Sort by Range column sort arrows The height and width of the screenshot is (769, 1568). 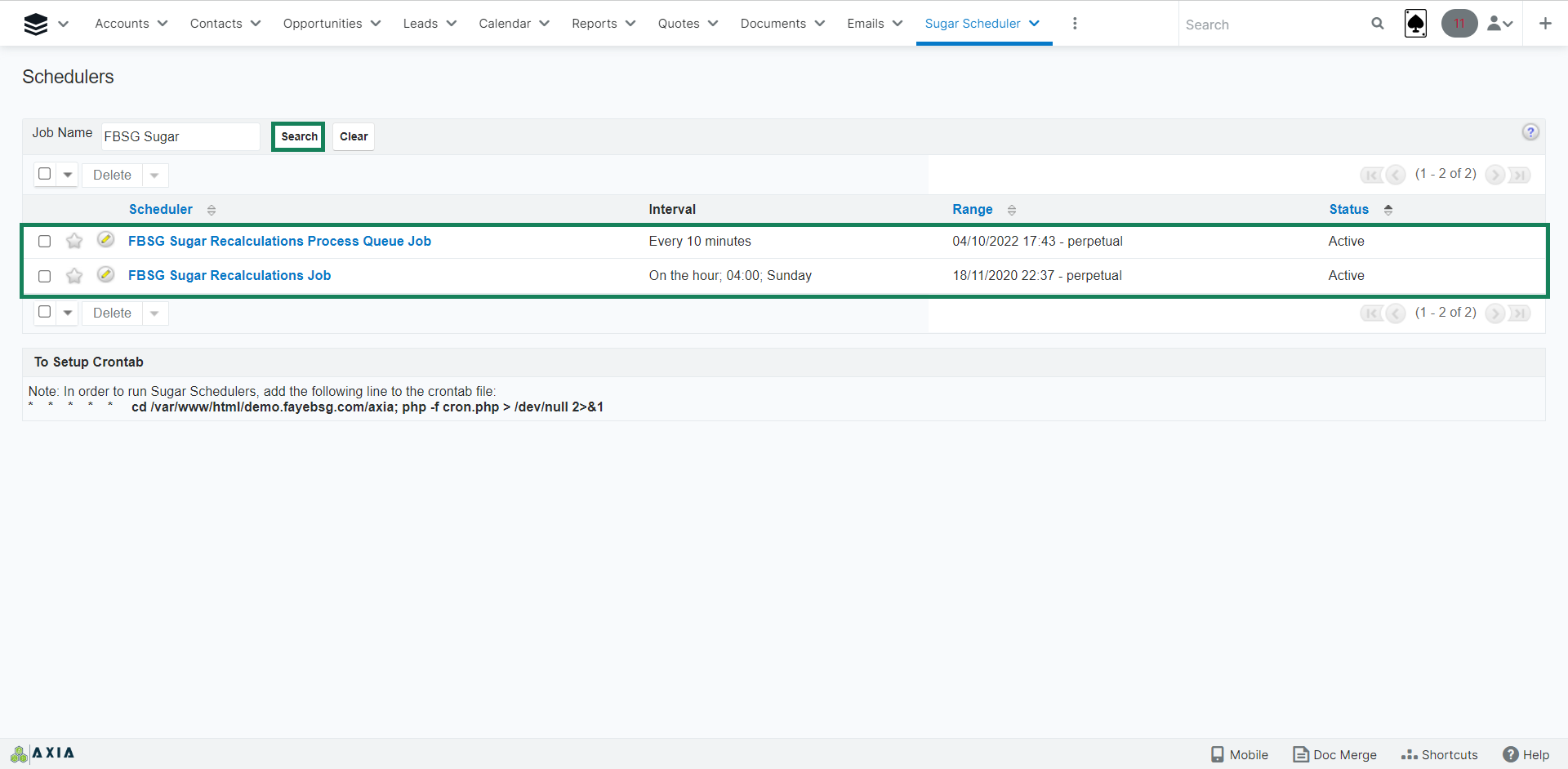[x=1012, y=211]
